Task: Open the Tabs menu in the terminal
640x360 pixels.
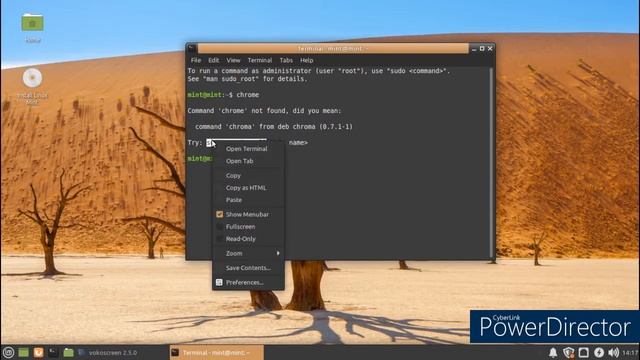Action: click(x=286, y=60)
